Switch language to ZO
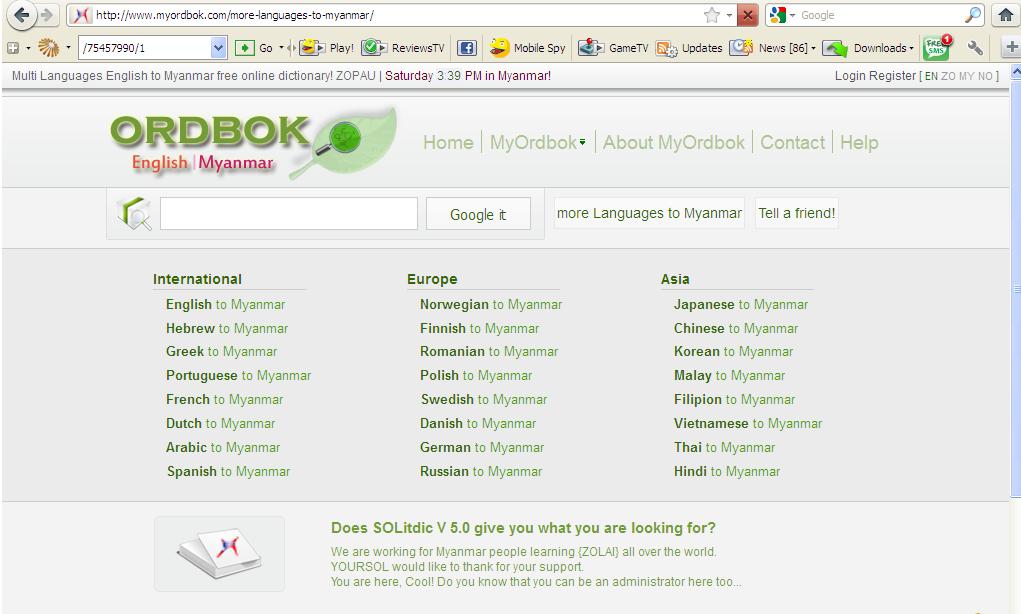The image size is (1021, 614). (x=948, y=76)
